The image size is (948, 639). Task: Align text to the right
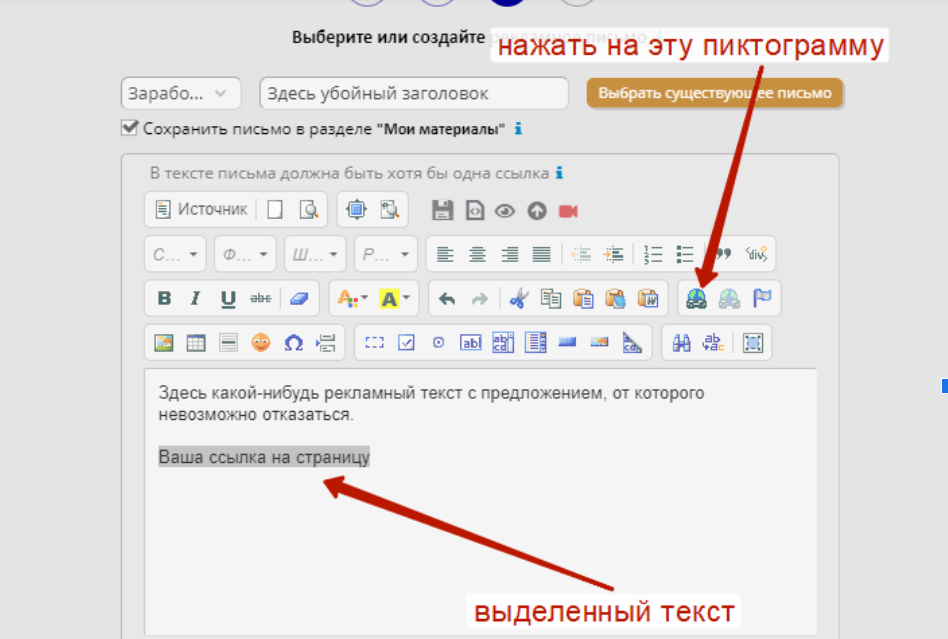pos(510,255)
